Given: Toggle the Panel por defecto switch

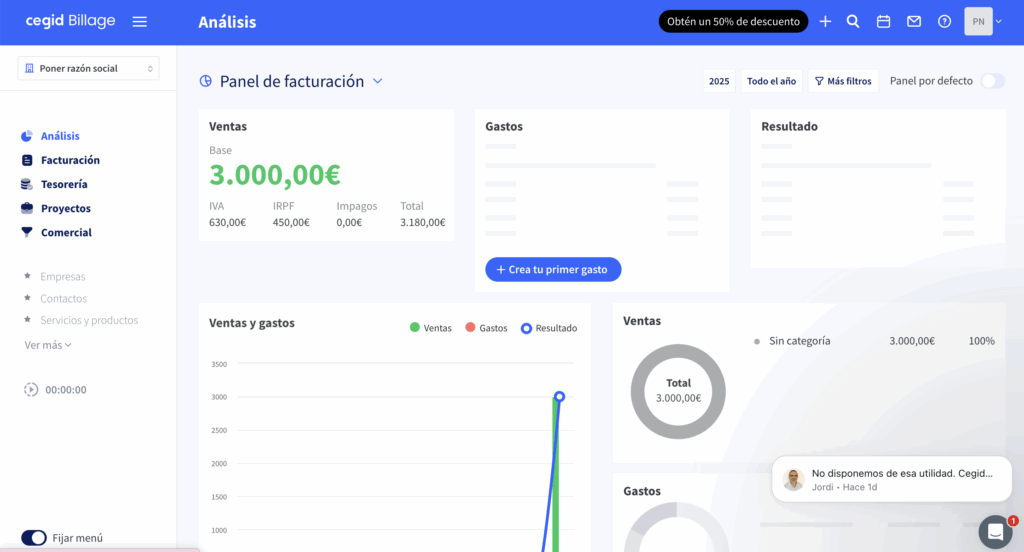Looking at the screenshot, I should [x=993, y=81].
